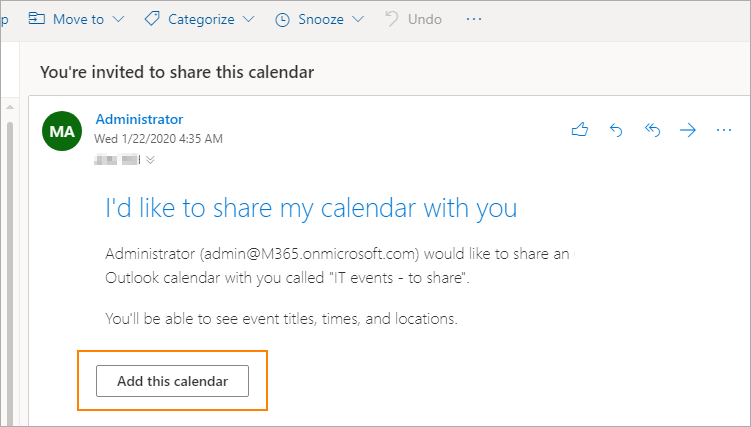Viewport: 751px width, 427px height.
Task: Open the top toolbar overflow ellipsis menu
Action: coord(474,19)
